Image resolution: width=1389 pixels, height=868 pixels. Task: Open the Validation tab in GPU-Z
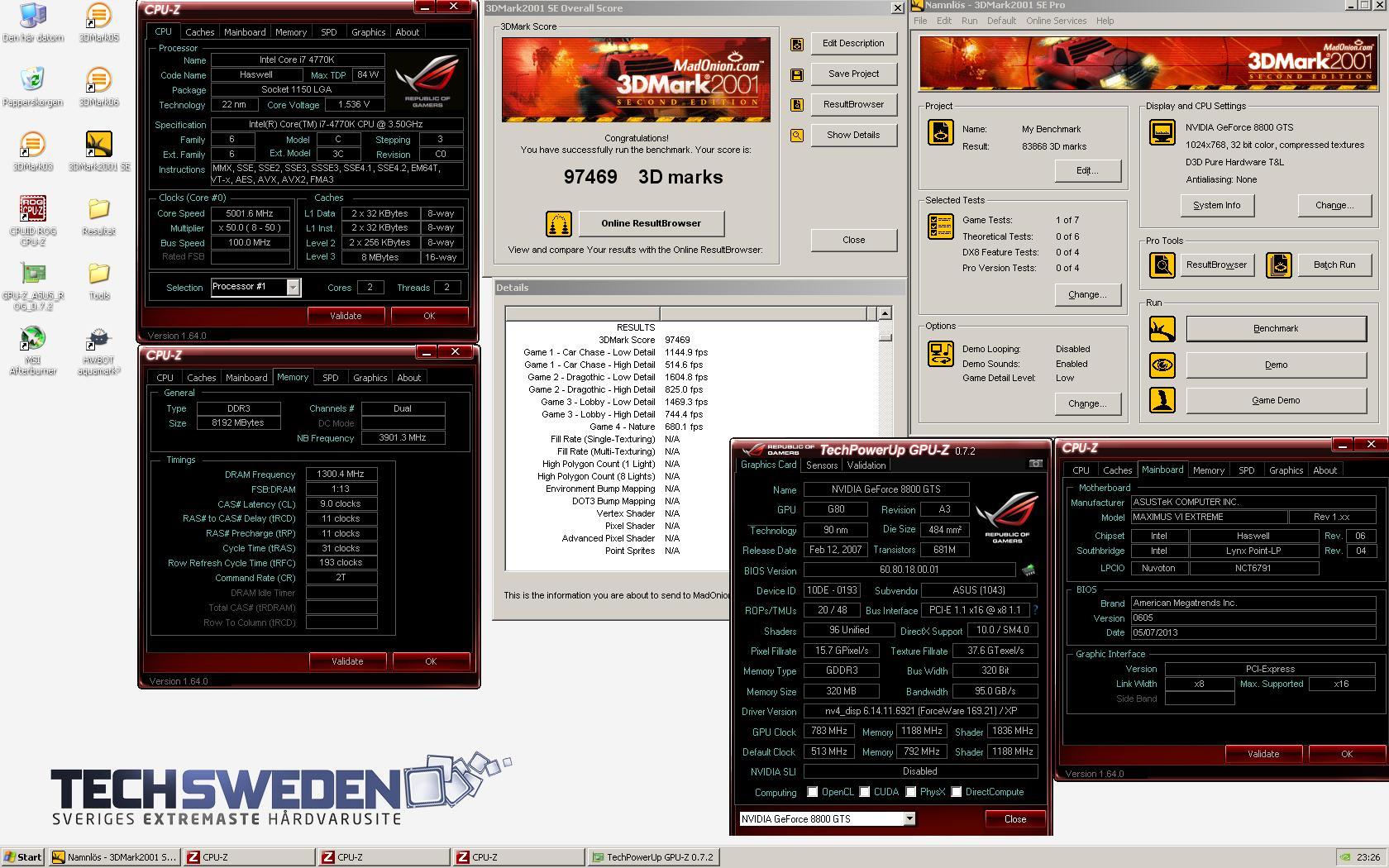866,465
